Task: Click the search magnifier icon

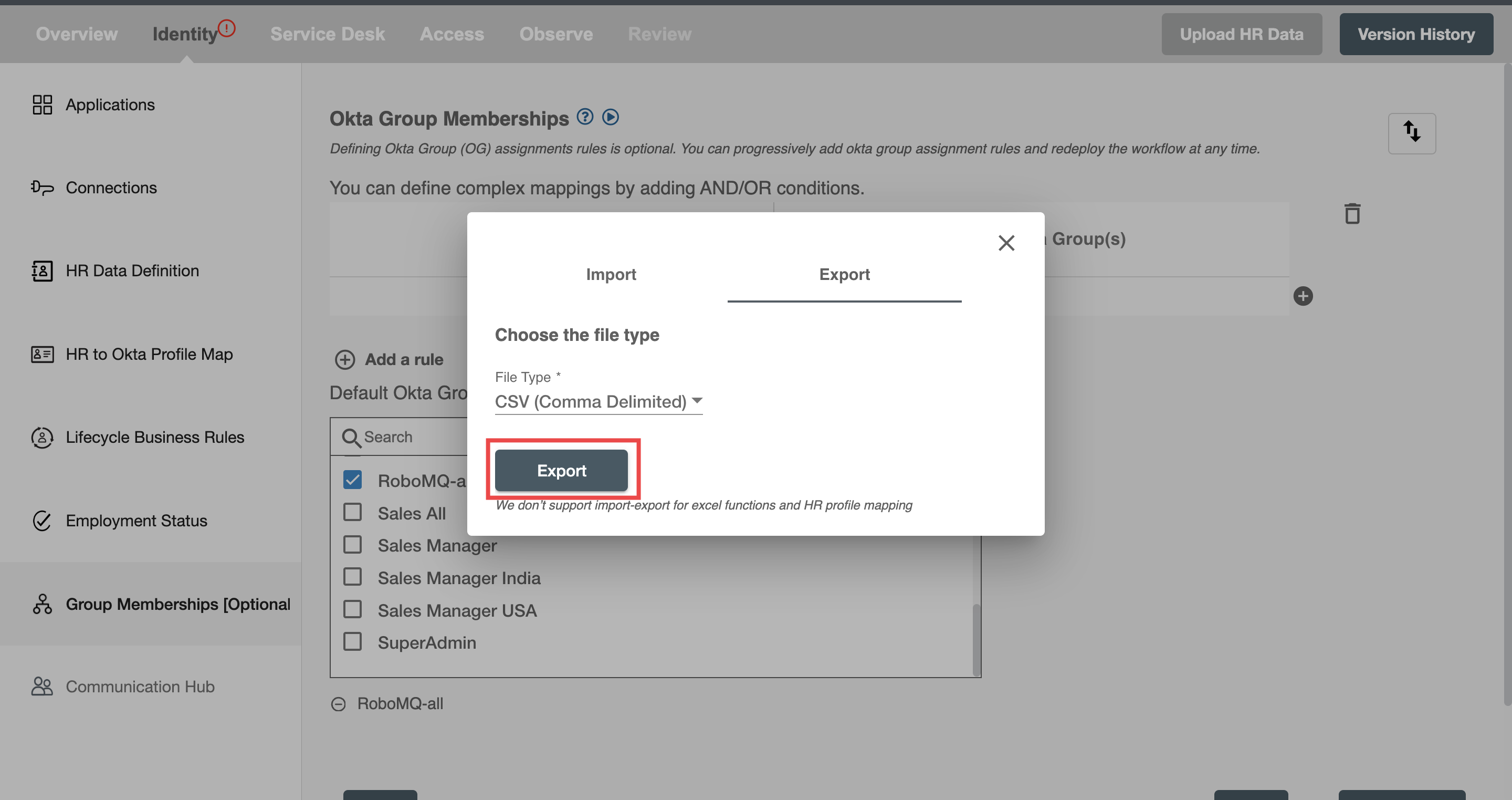Action: click(x=351, y=438)
